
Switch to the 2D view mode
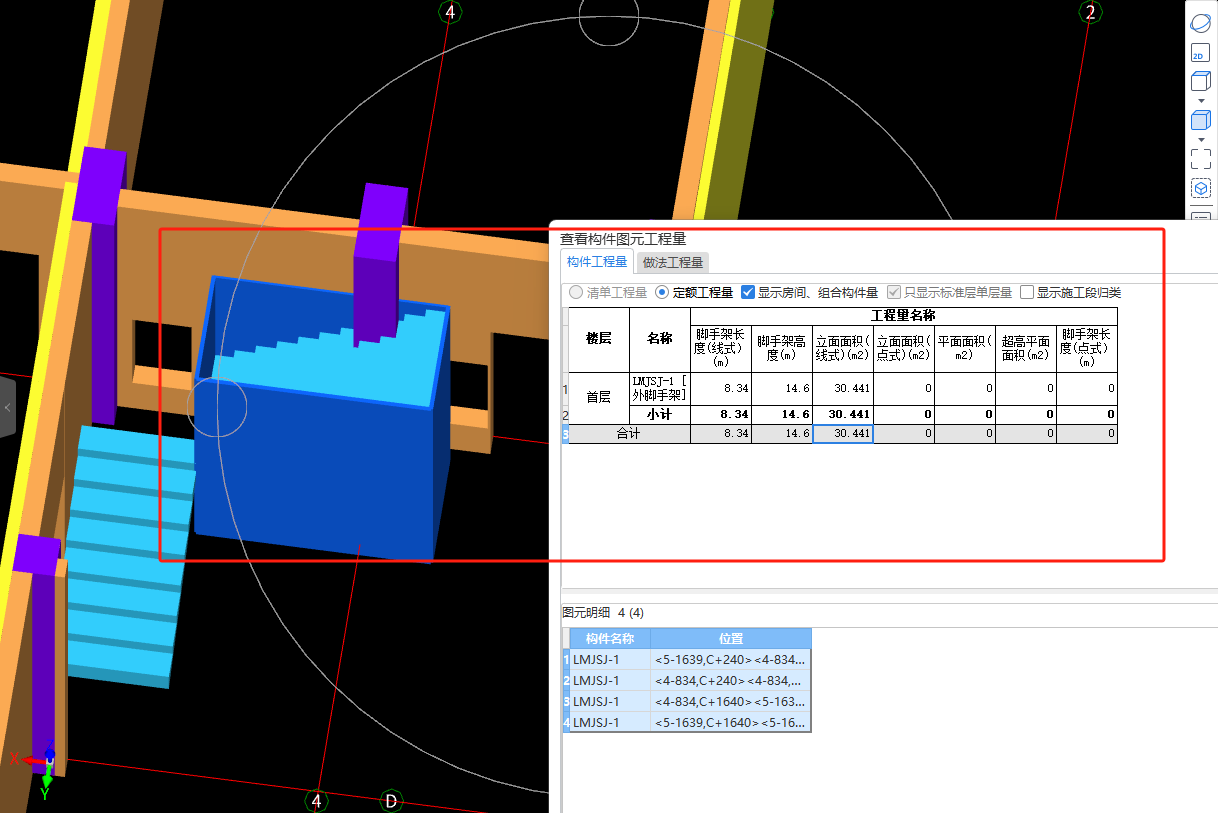1201,54
